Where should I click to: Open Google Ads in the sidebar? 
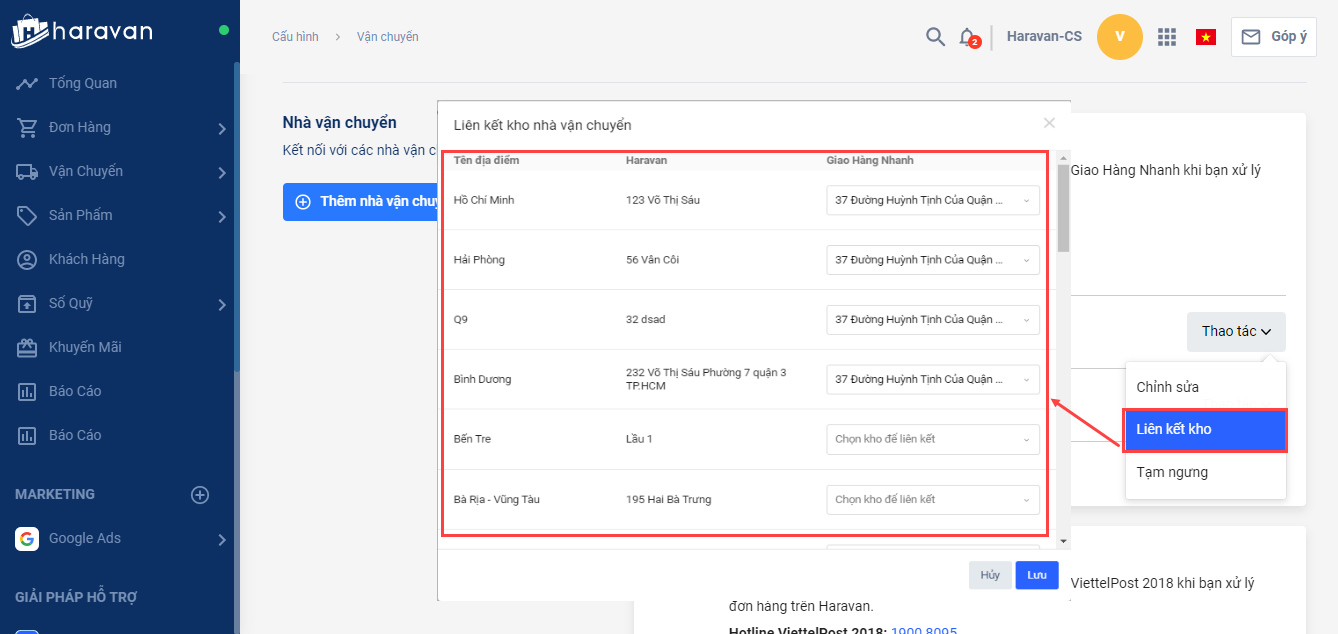(85, 538)
